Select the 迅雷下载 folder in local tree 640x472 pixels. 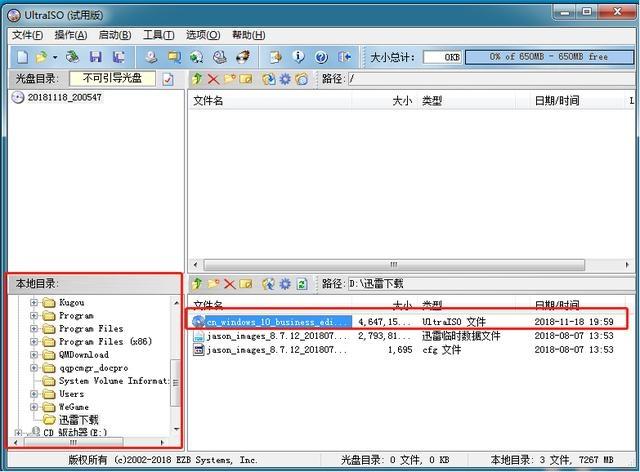click(x=78, y=420)
